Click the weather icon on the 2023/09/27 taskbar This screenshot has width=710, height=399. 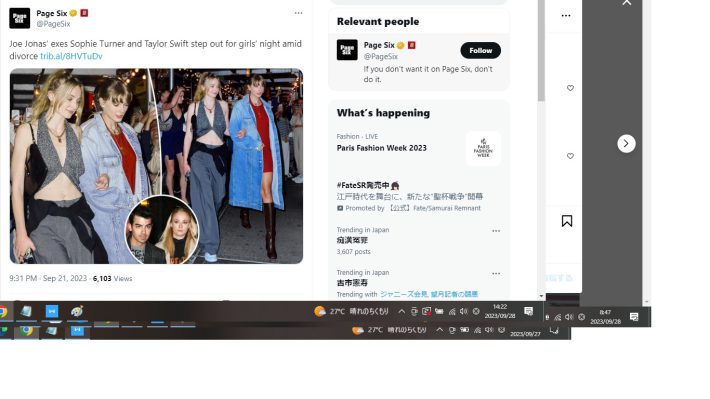357,331
